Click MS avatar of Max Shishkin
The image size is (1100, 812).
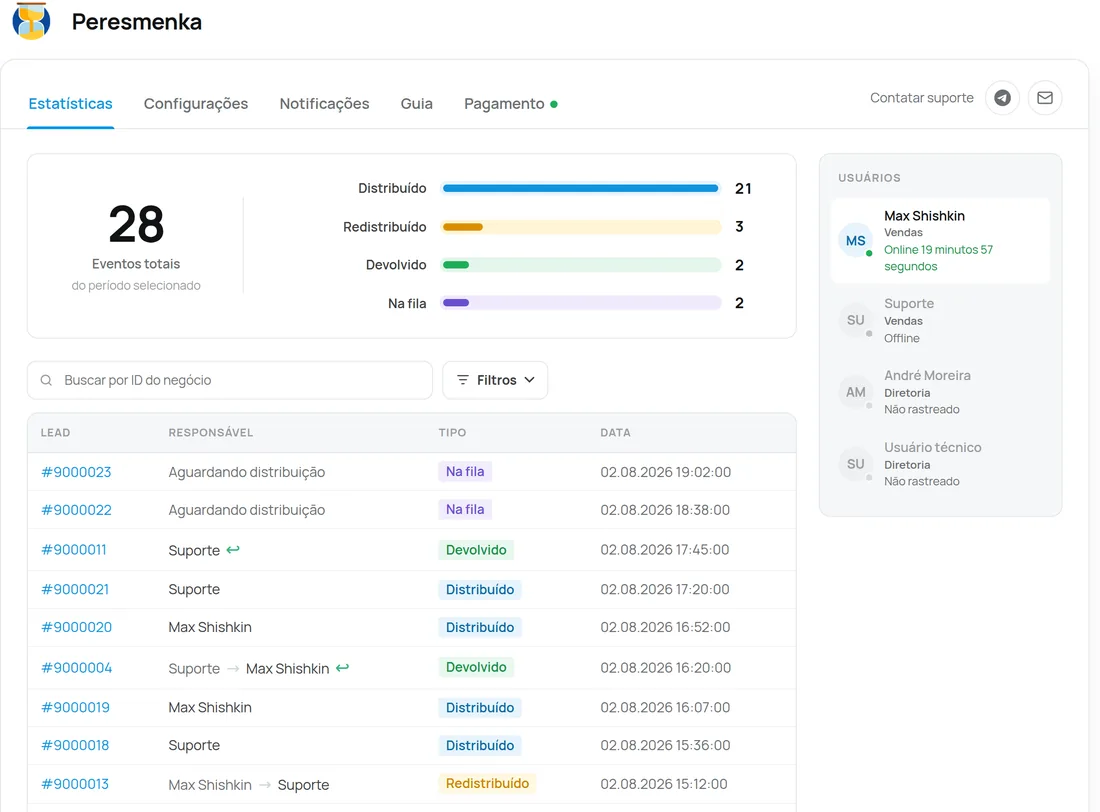[855, 241]
